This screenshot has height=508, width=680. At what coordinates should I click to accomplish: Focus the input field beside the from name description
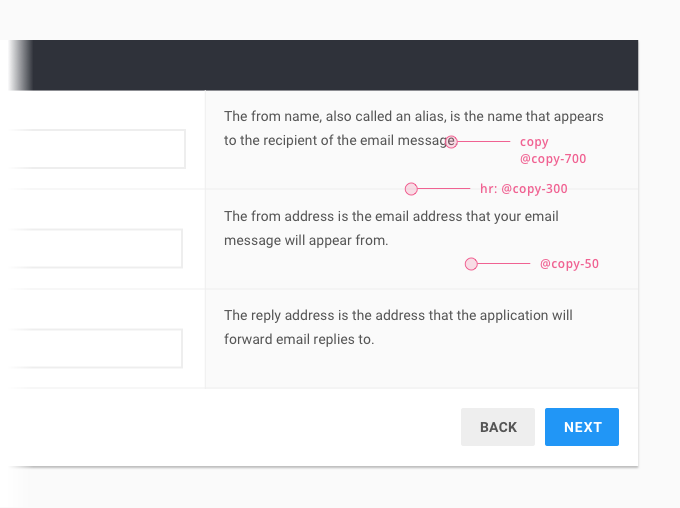[x=97, y=149]
